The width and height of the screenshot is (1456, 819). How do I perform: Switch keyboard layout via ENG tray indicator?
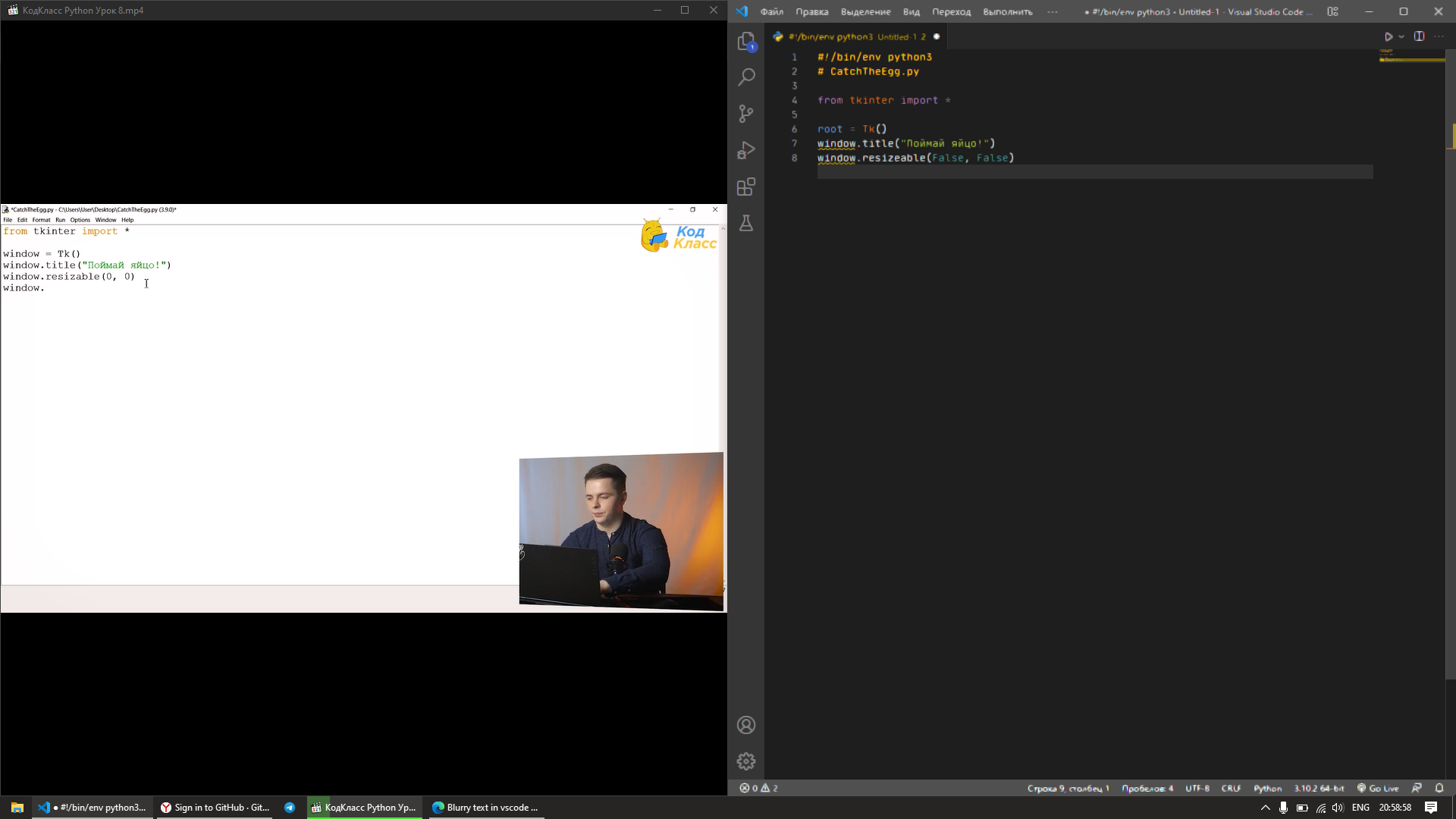1361,808
